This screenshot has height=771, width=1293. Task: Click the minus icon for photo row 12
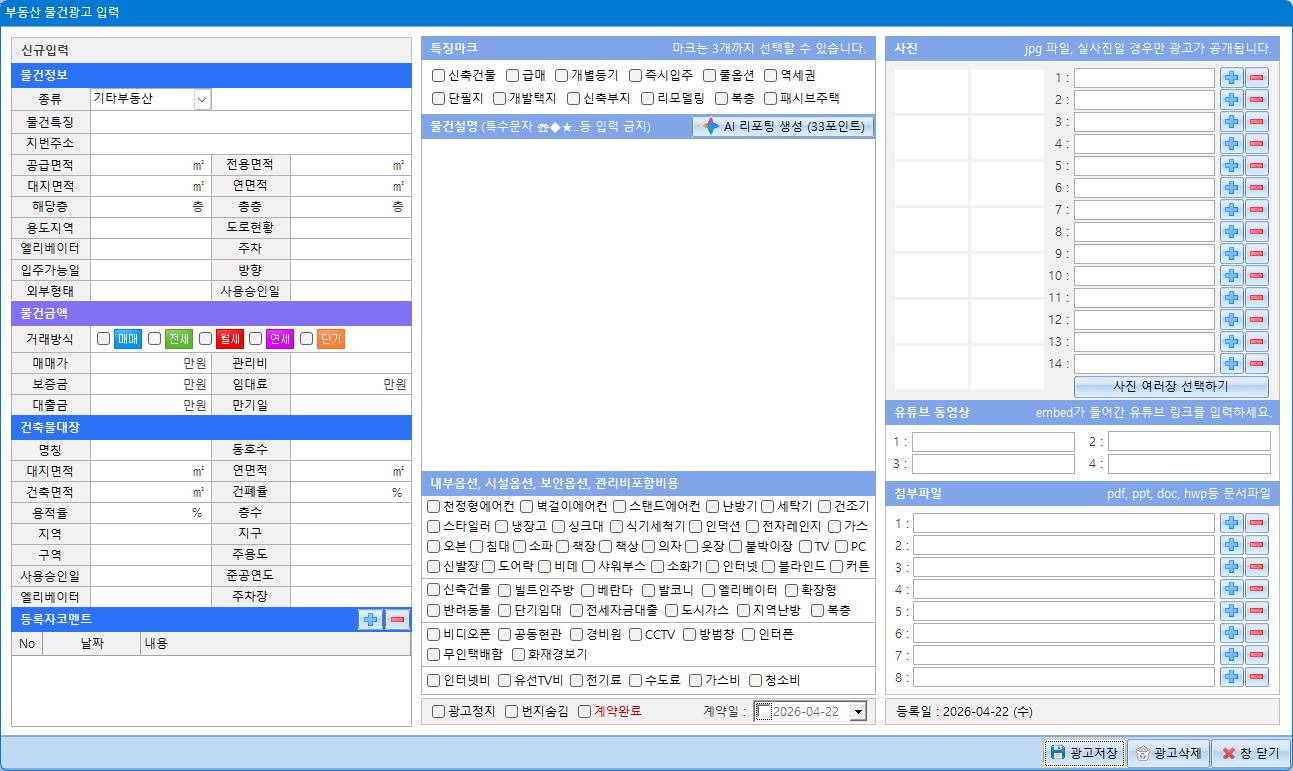tap(1257, 320)
